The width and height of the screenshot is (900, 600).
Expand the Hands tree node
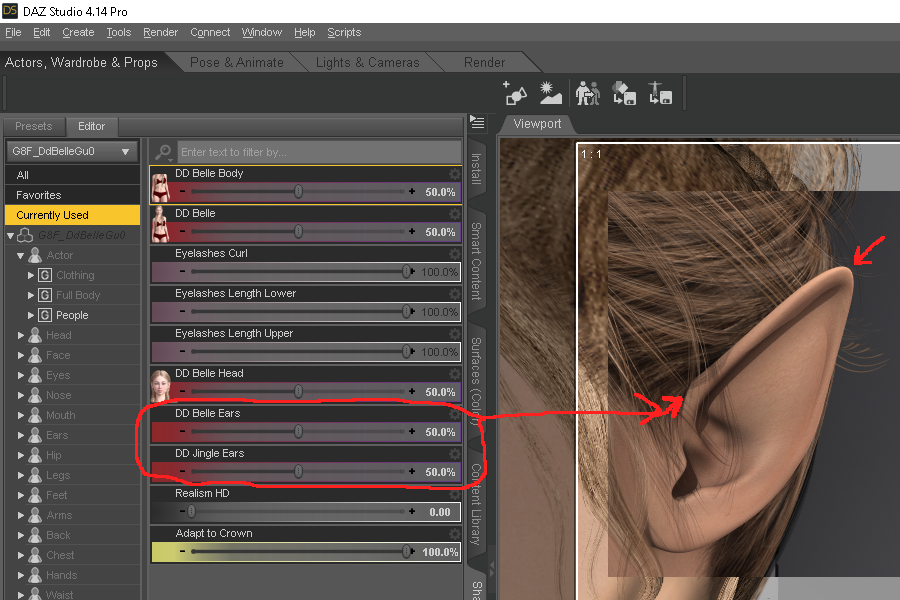[x=21, y=575]
